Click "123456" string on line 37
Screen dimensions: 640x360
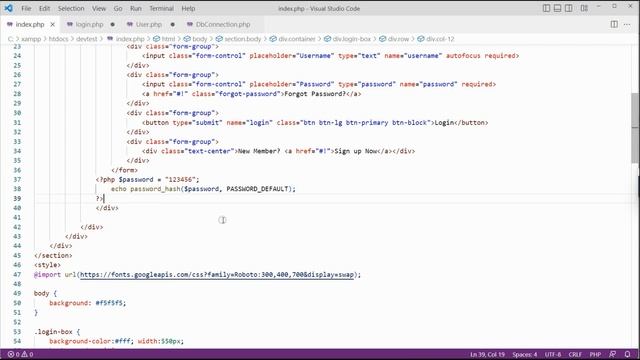(180, 180)
